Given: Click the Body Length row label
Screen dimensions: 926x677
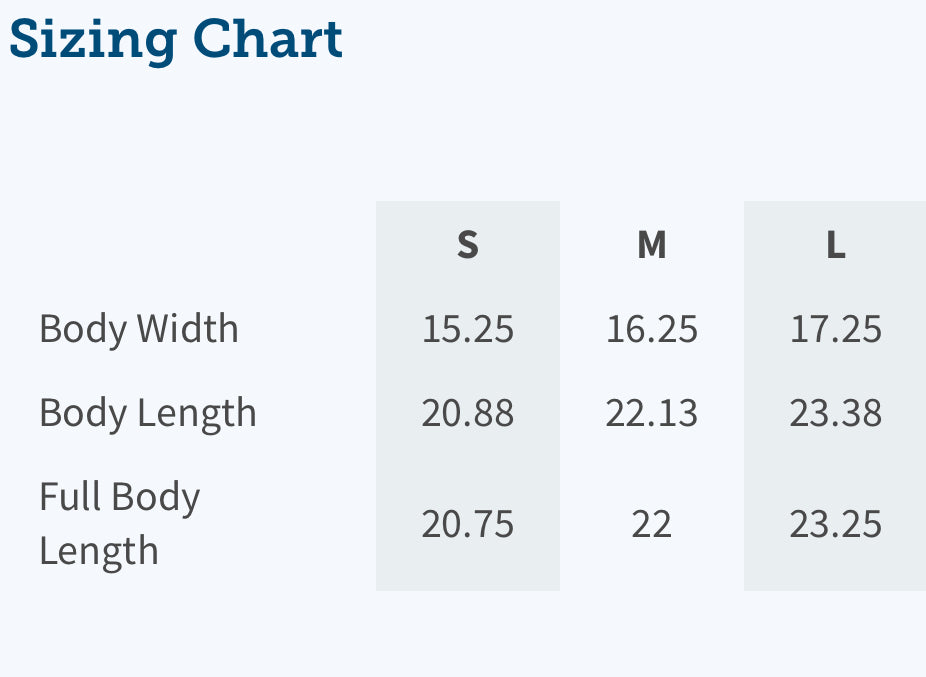Looking at the screenshot, I should [x=148, y=413].
